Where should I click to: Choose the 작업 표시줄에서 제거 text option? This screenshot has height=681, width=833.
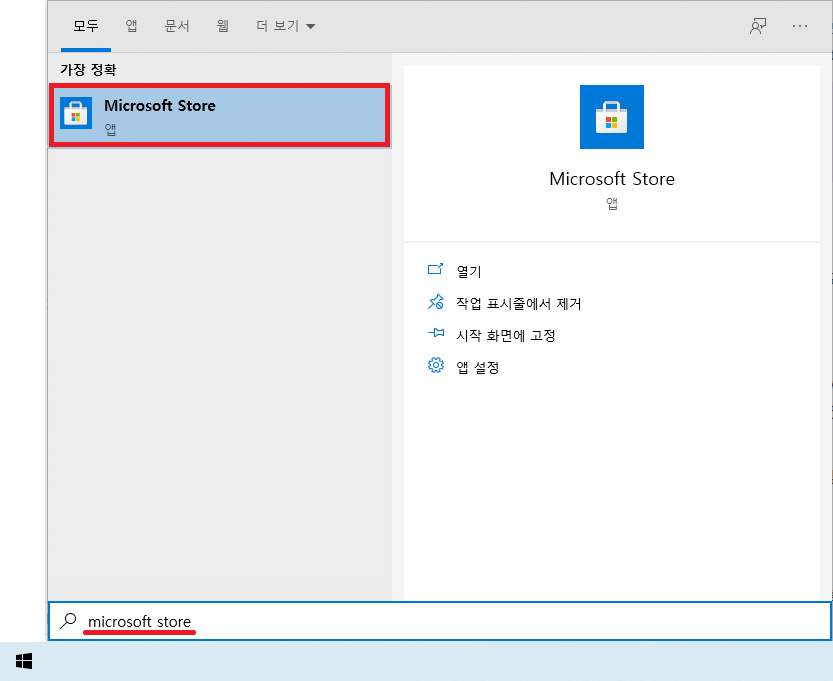coord(518,303)
